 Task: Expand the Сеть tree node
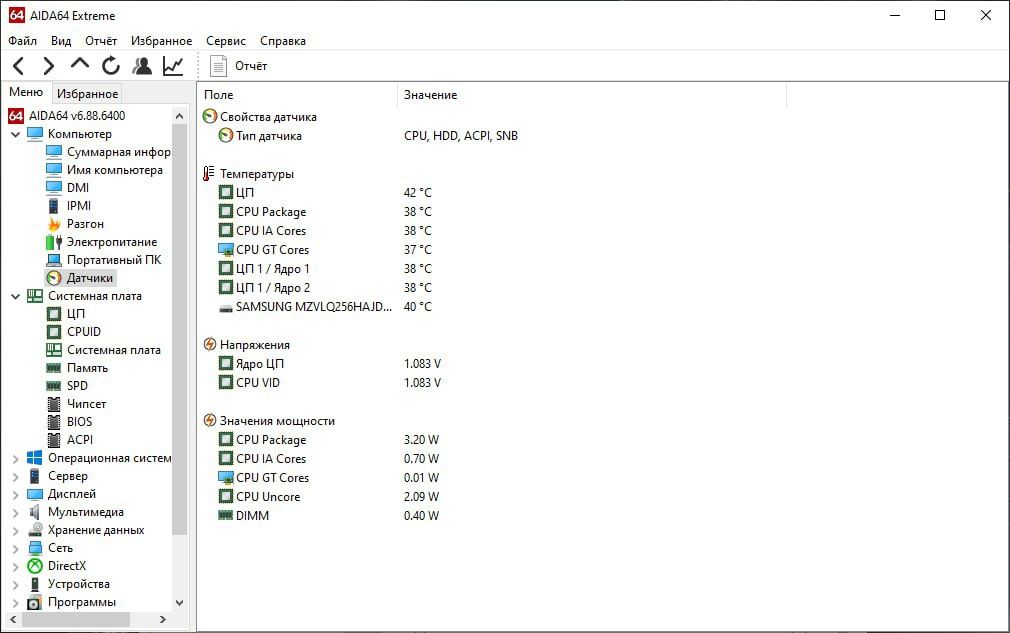(15, 549)
